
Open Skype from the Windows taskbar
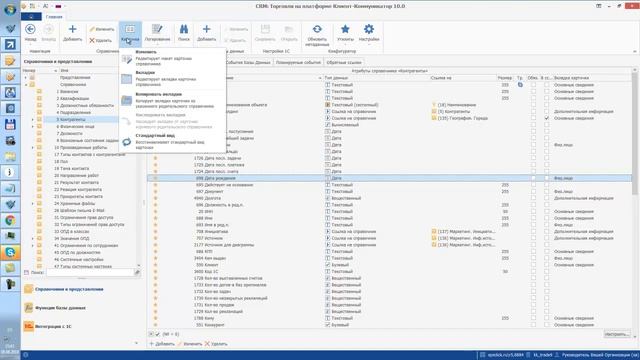(10, 252)
